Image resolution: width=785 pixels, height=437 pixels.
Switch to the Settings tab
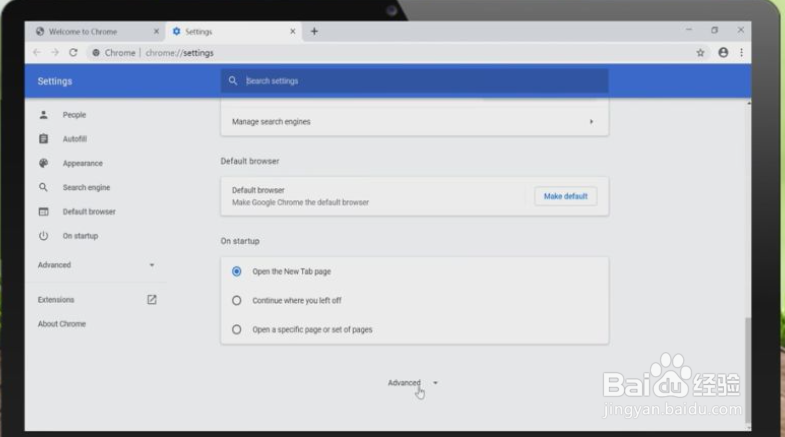(x=234, y=31)
